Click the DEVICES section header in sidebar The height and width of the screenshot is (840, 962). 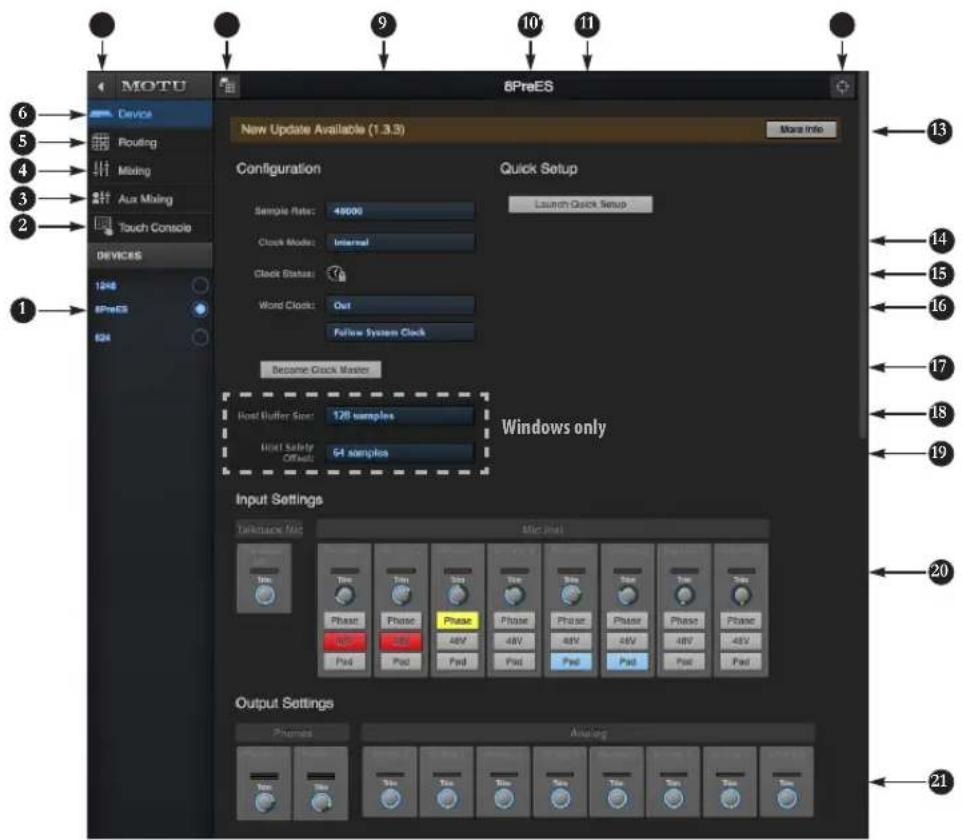point(150,255)
